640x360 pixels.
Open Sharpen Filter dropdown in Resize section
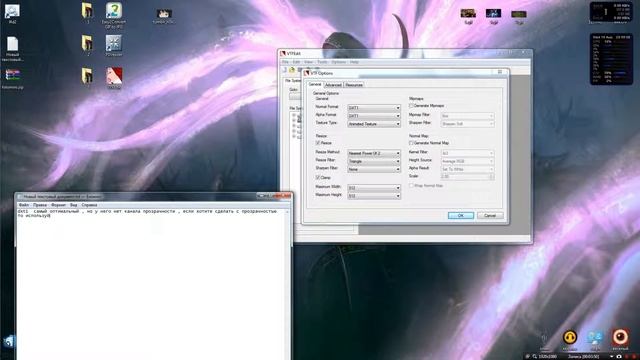click(374, 169)
